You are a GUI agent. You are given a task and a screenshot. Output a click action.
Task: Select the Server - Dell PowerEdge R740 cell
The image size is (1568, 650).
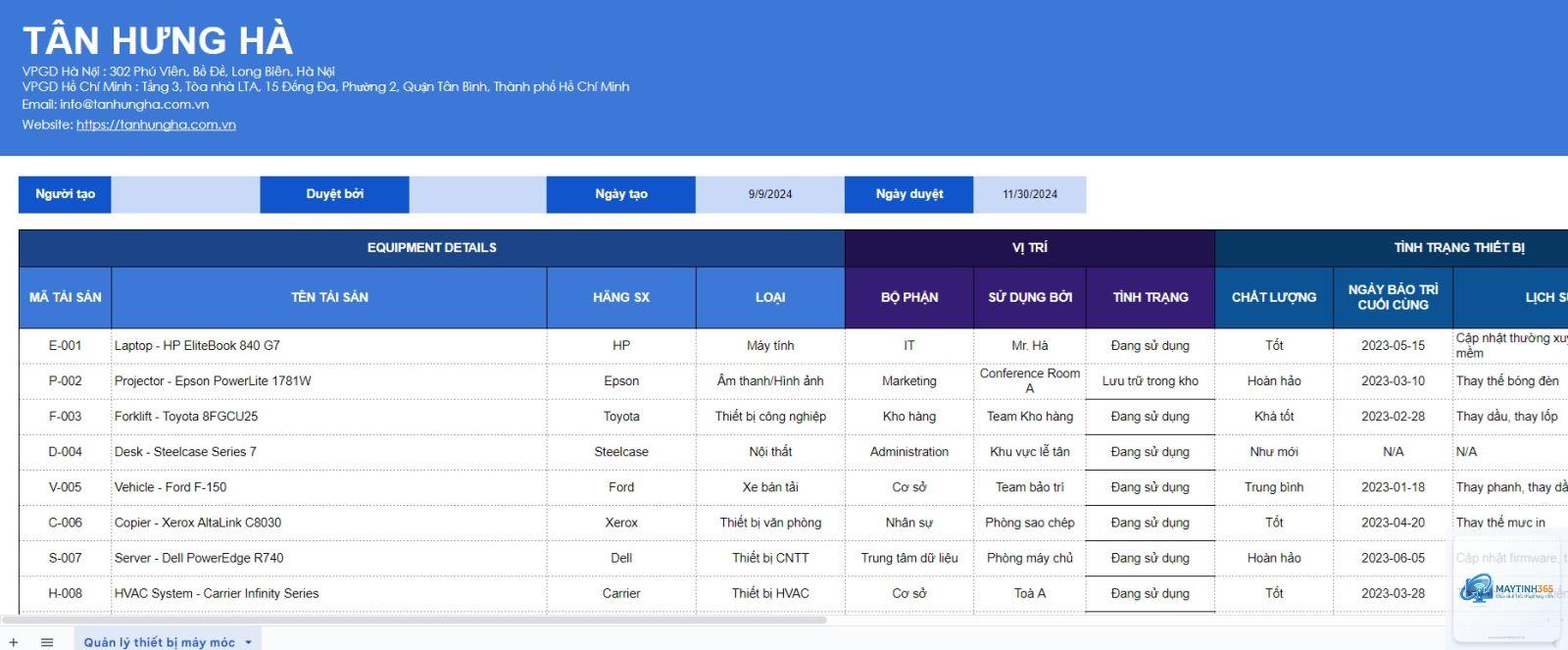[329, 558]
